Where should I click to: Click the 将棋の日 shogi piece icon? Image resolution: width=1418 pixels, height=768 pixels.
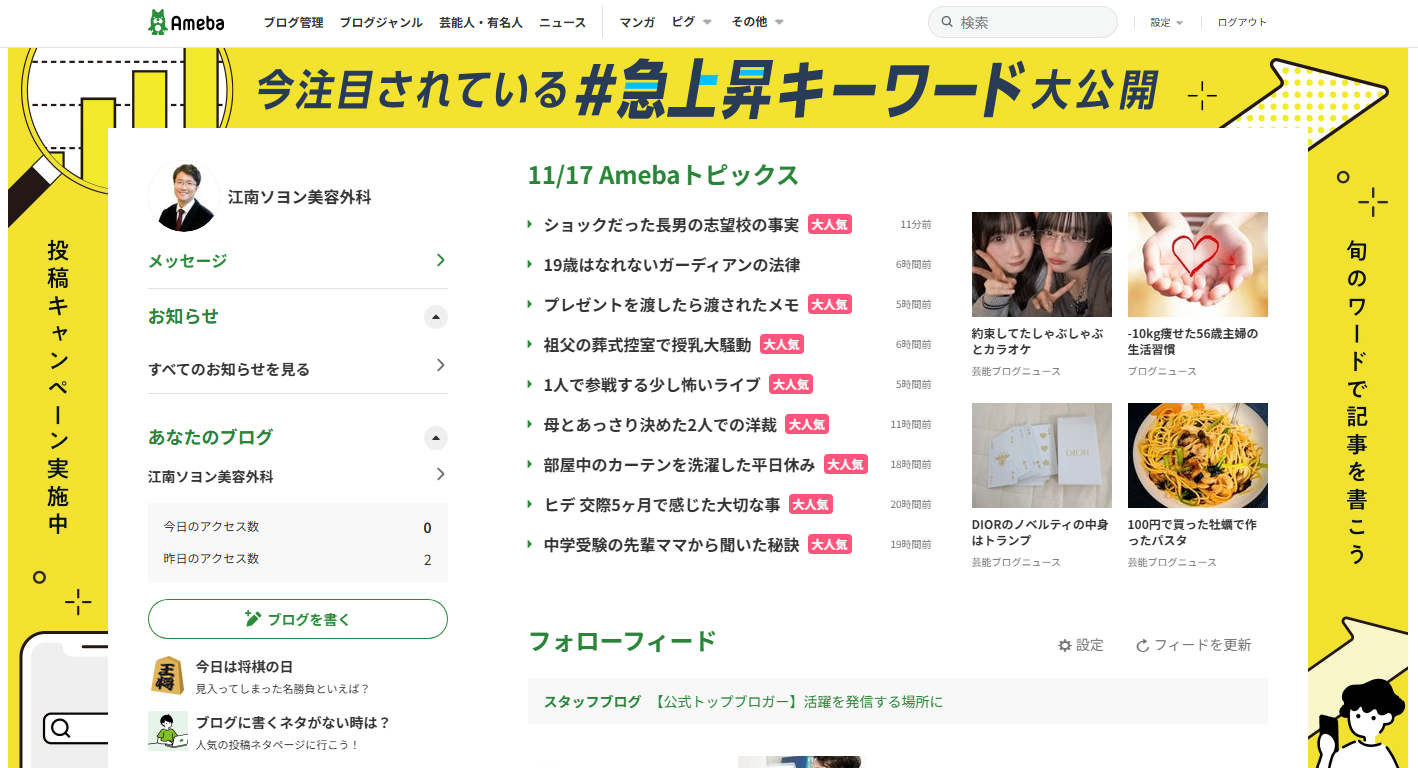pos(168,673)
